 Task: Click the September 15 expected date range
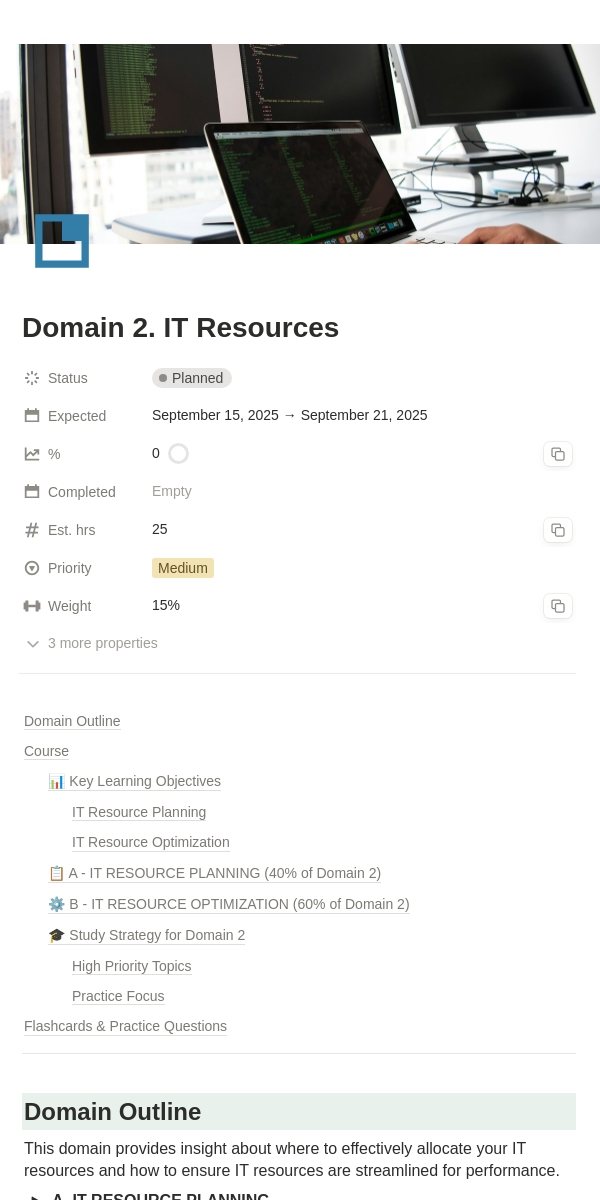click(x=290, y=415)
